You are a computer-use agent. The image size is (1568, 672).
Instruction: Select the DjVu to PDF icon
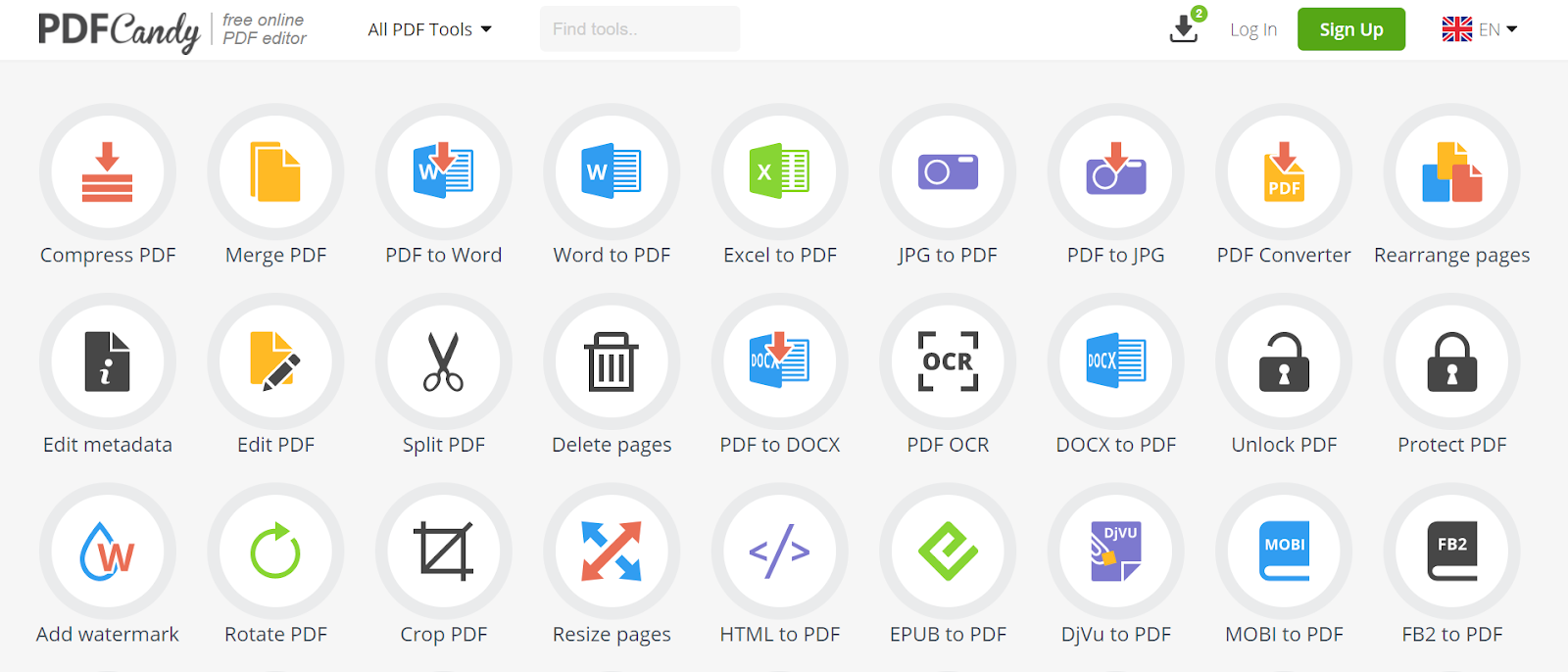coord(1116,552)
